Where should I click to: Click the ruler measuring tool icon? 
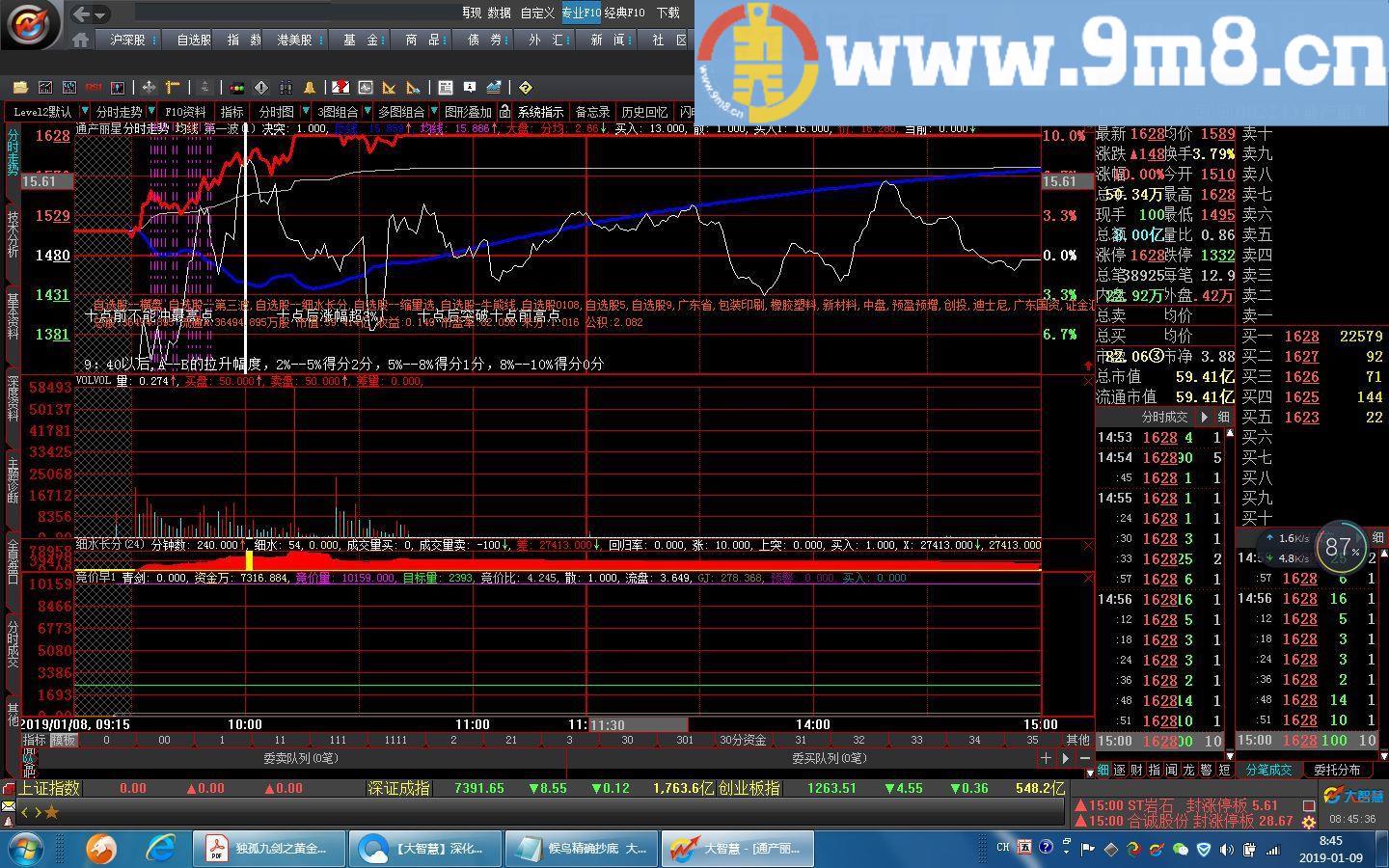coord(173,87)
